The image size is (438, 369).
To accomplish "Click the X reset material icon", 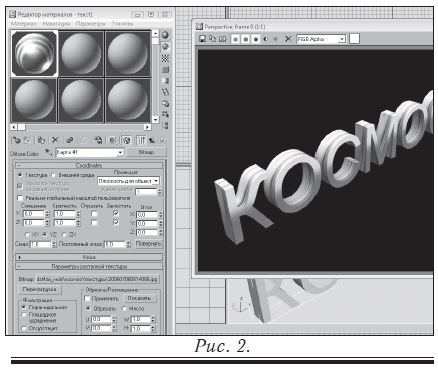I will click(55, 140).
